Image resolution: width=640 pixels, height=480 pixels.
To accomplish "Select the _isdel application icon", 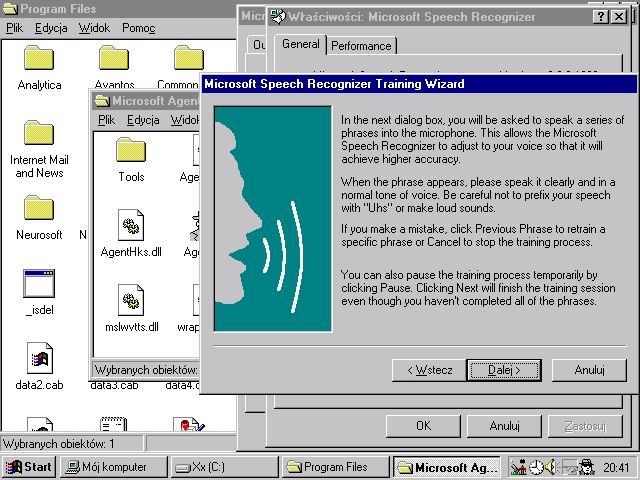I will click(39, 283).
